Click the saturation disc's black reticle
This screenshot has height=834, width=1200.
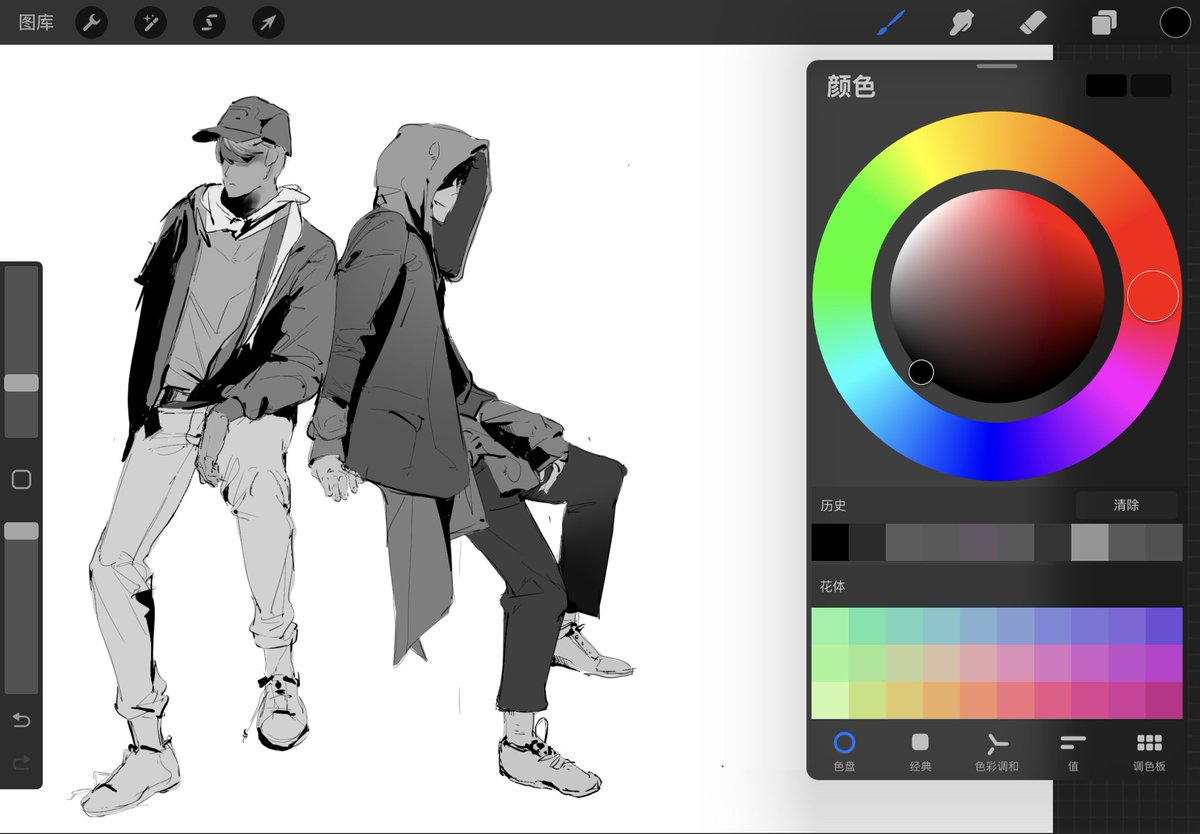point(921,372)
